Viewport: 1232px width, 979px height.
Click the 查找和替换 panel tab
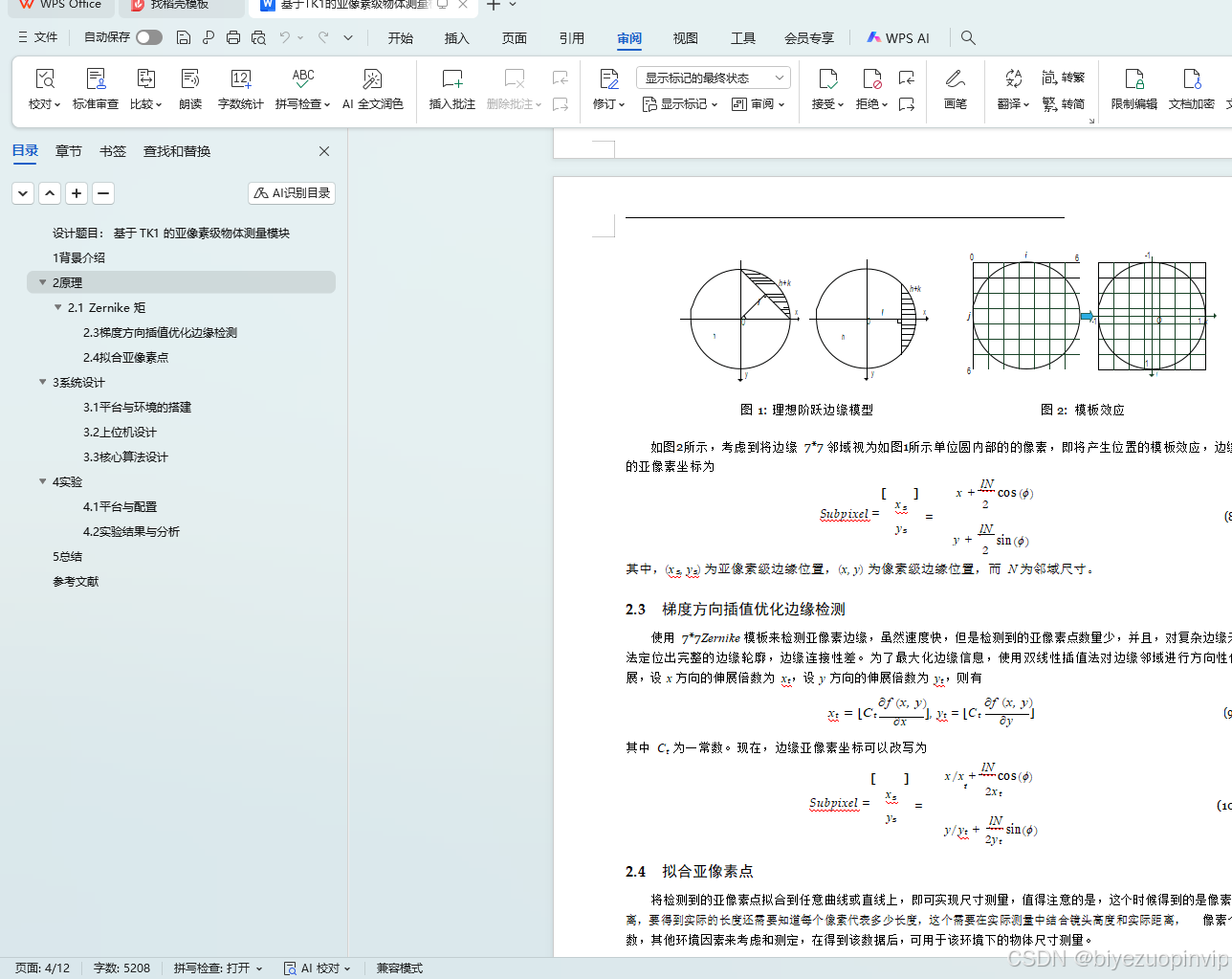[176, 150]
